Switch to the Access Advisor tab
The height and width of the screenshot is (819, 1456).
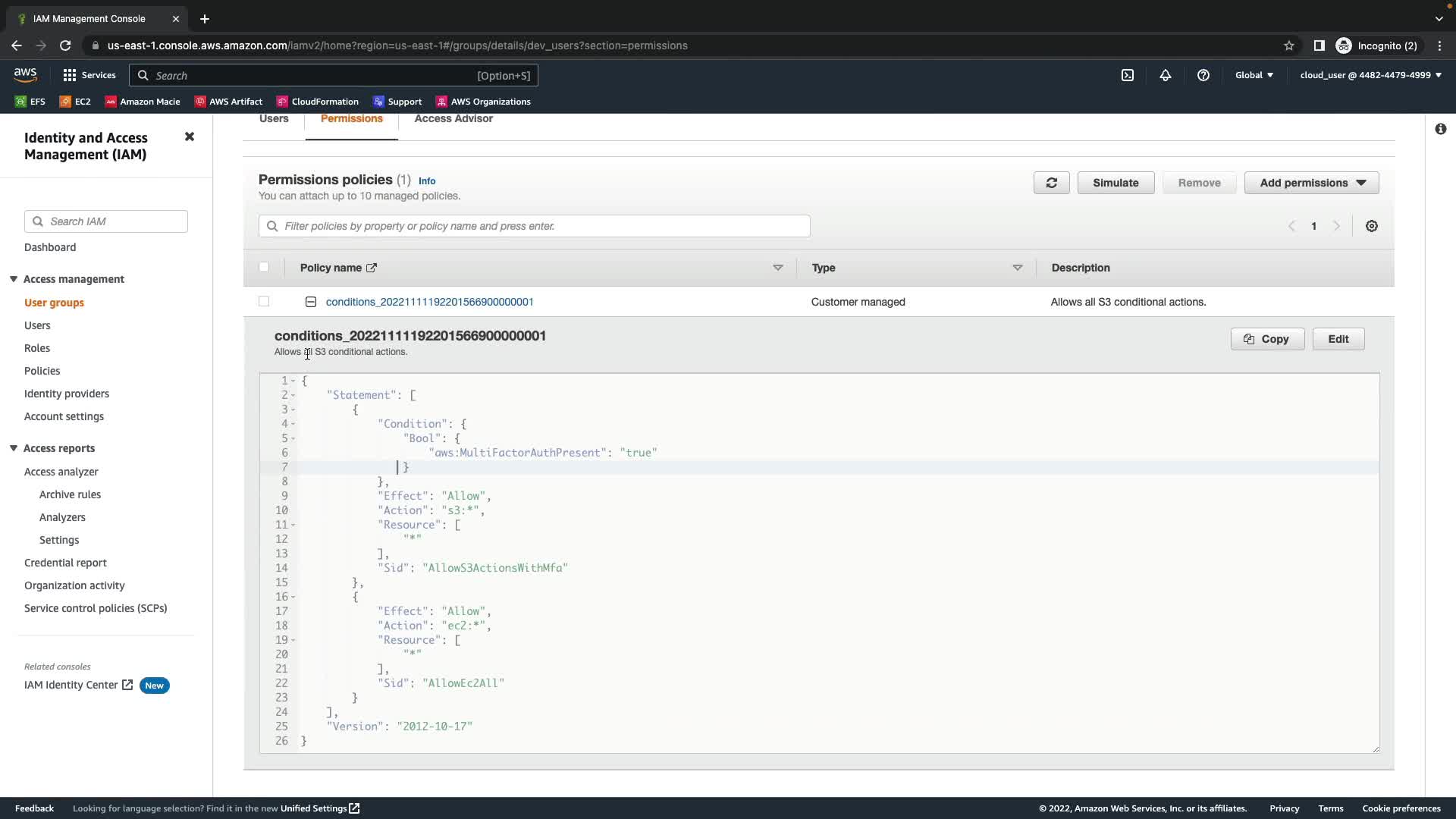click(x=453, y=119)
